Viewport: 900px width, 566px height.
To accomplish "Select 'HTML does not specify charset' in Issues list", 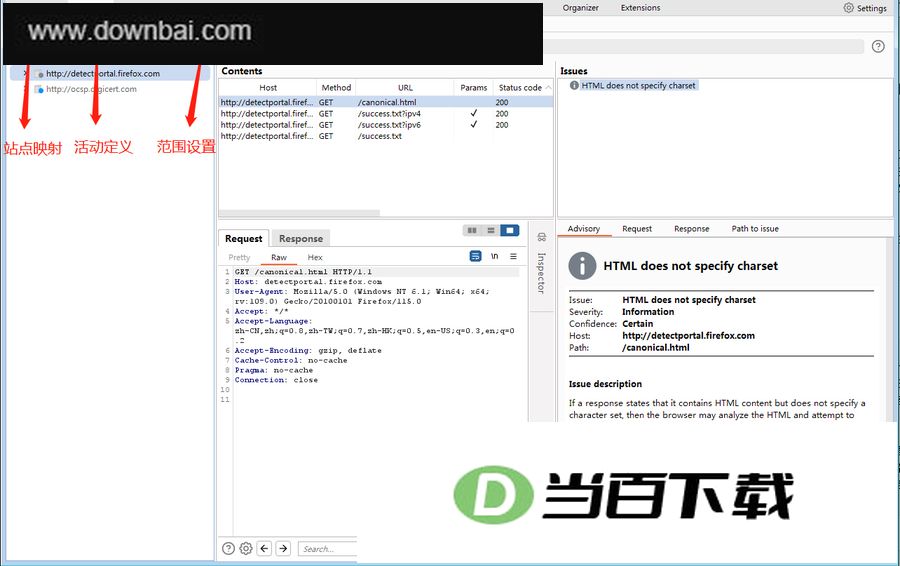I will [638, 86].
